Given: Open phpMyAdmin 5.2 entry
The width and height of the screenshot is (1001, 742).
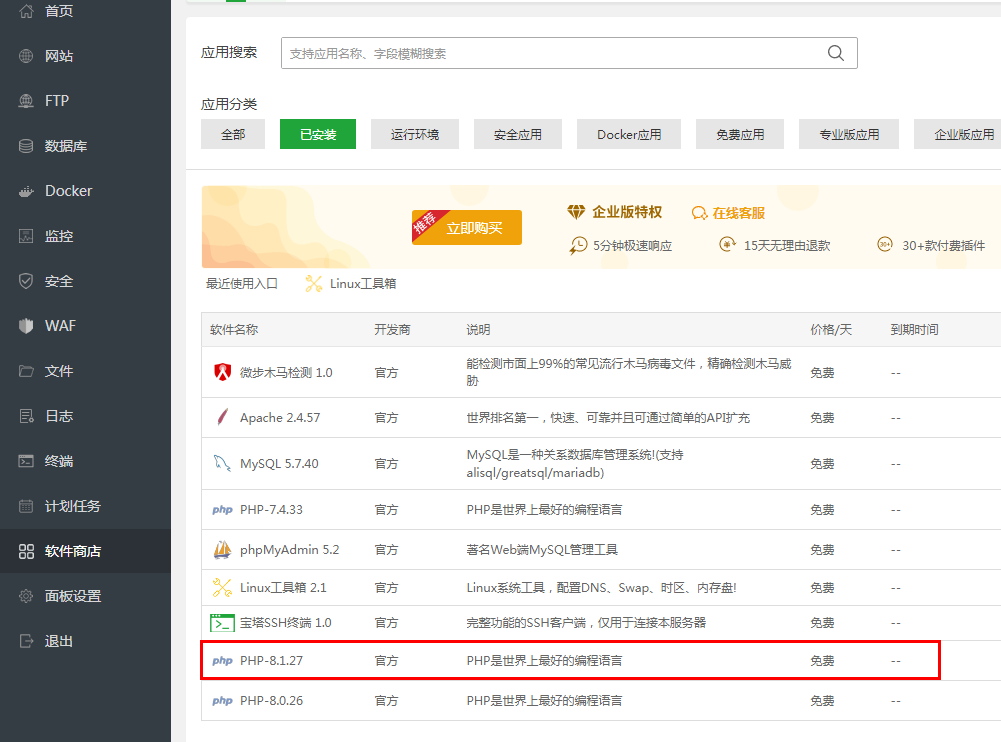Looking at the screenshot, I should point(290,550).
